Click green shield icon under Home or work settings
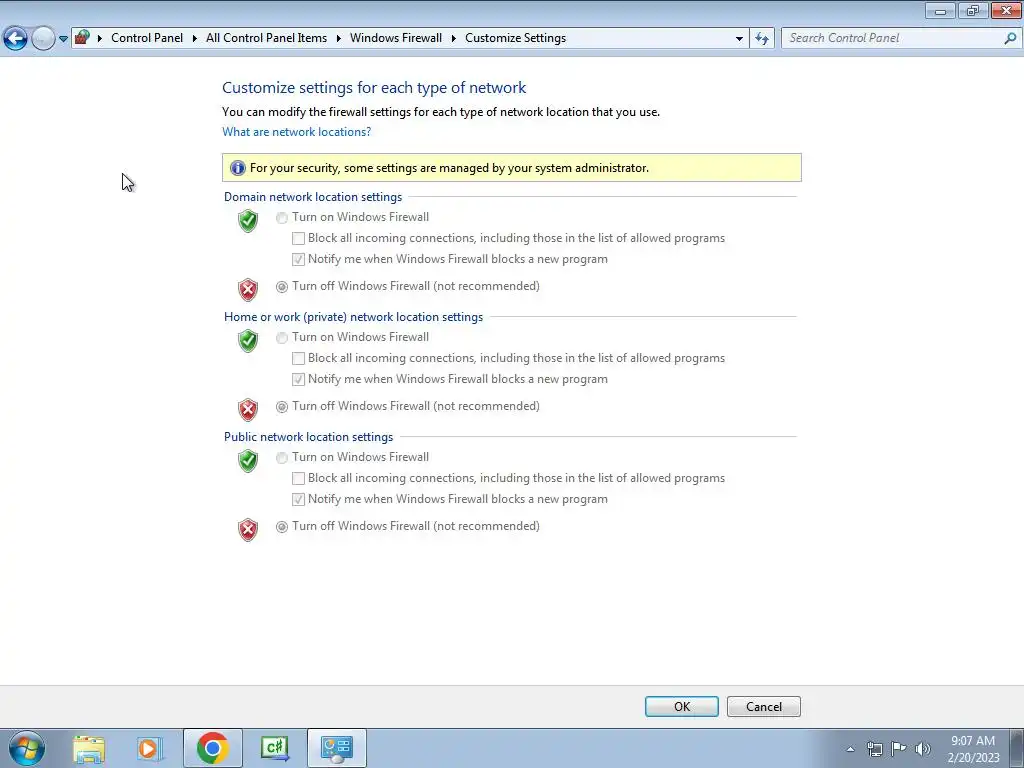 pos(248,340)
